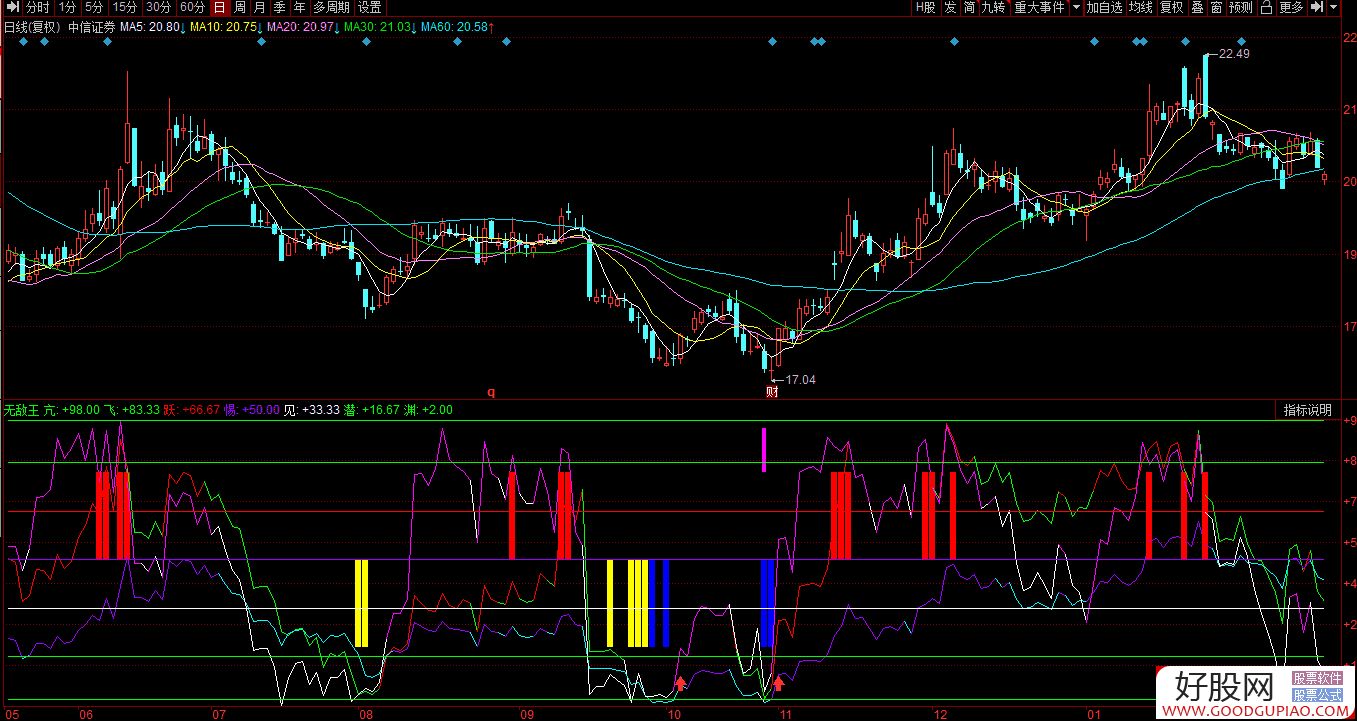Switch to the 月 monthly chart
Screen dimensions: 1357x721
pos(260,8)
